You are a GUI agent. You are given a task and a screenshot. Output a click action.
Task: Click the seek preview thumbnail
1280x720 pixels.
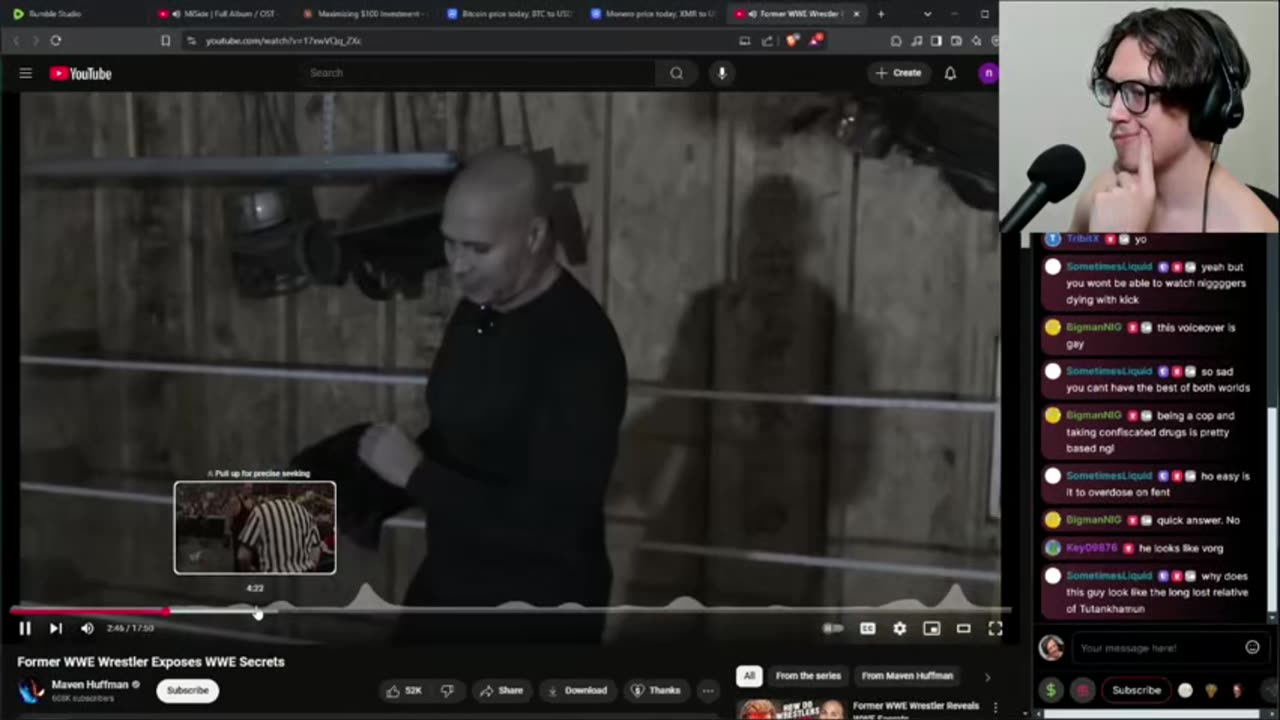255,528
